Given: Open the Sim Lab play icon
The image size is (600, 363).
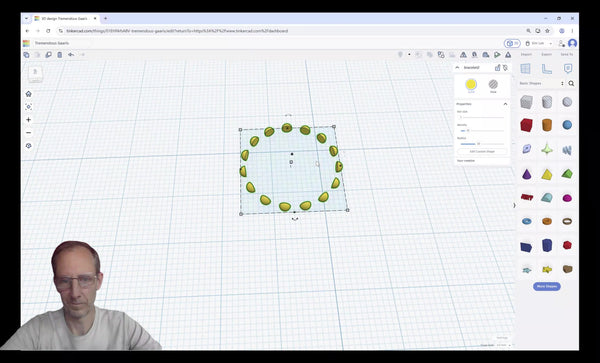Looking at the screenshot, I should coord(497,55).
